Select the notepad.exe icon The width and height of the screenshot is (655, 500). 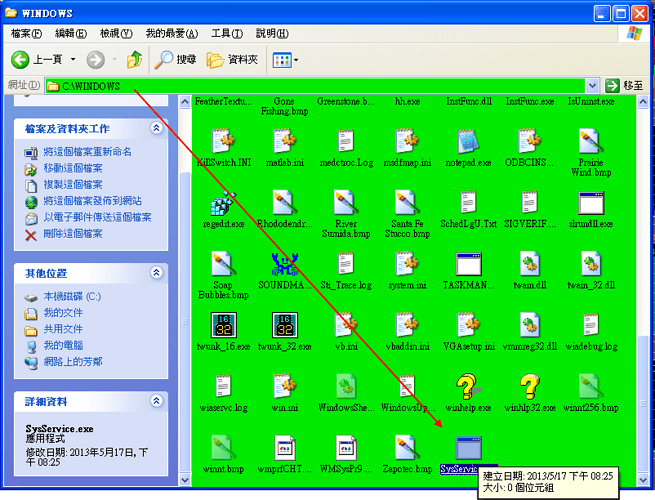coord(468,141)
